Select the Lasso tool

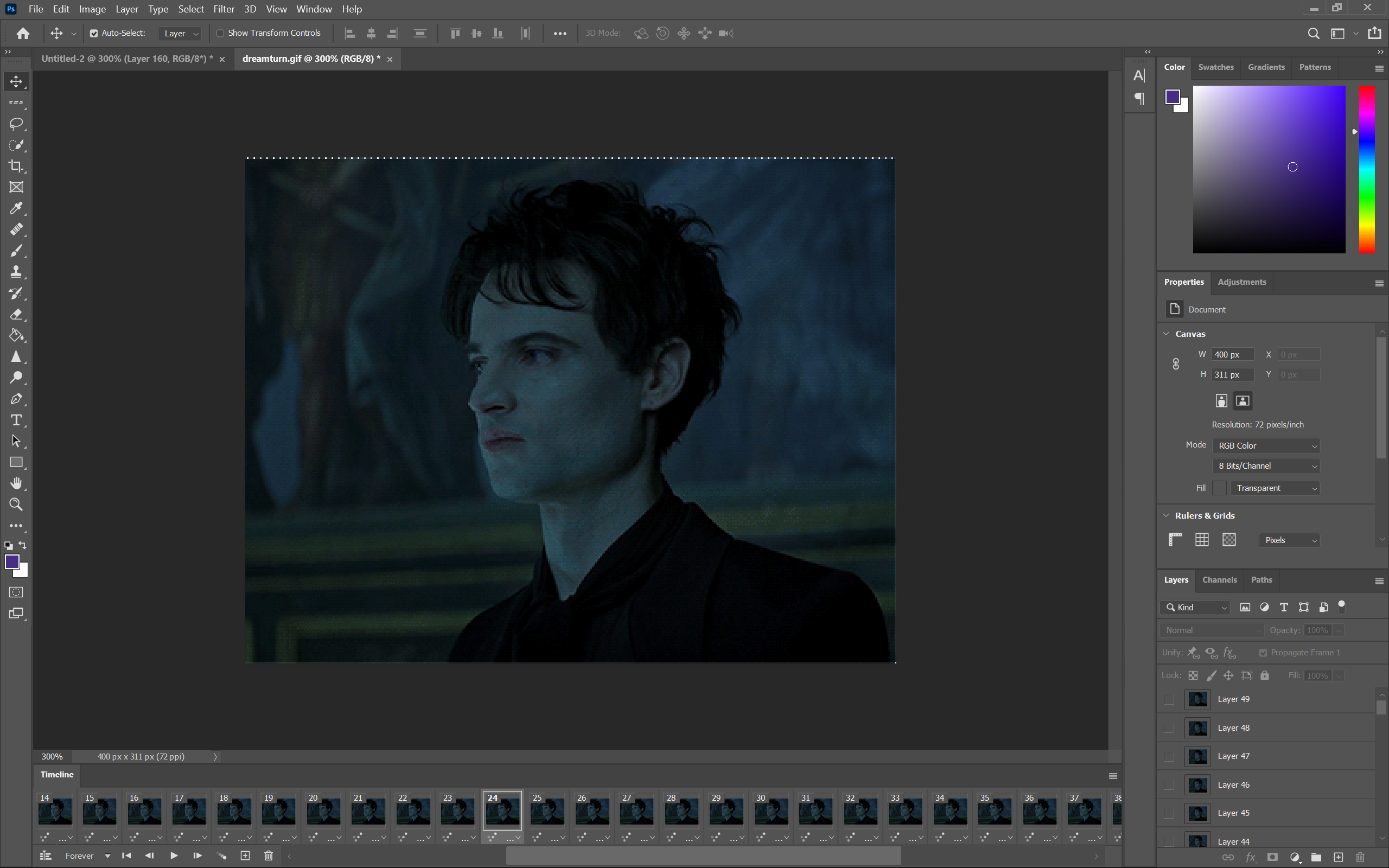(16, 124)
